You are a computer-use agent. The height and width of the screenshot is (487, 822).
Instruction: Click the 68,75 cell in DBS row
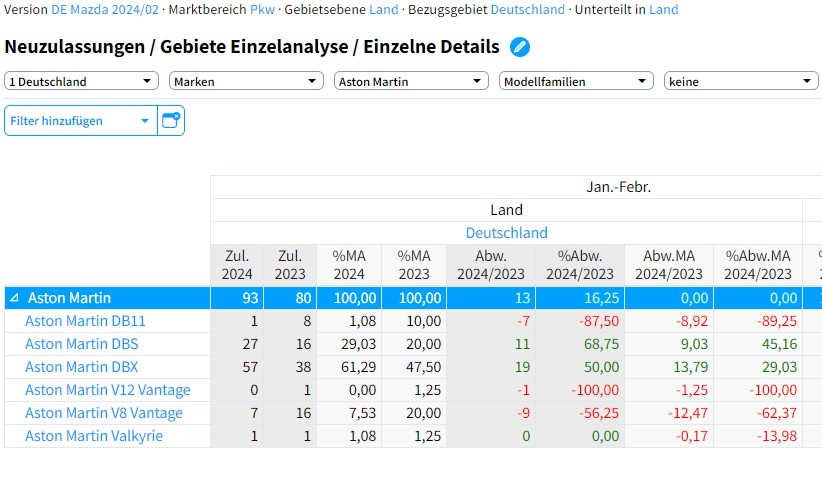click(580, 344)
